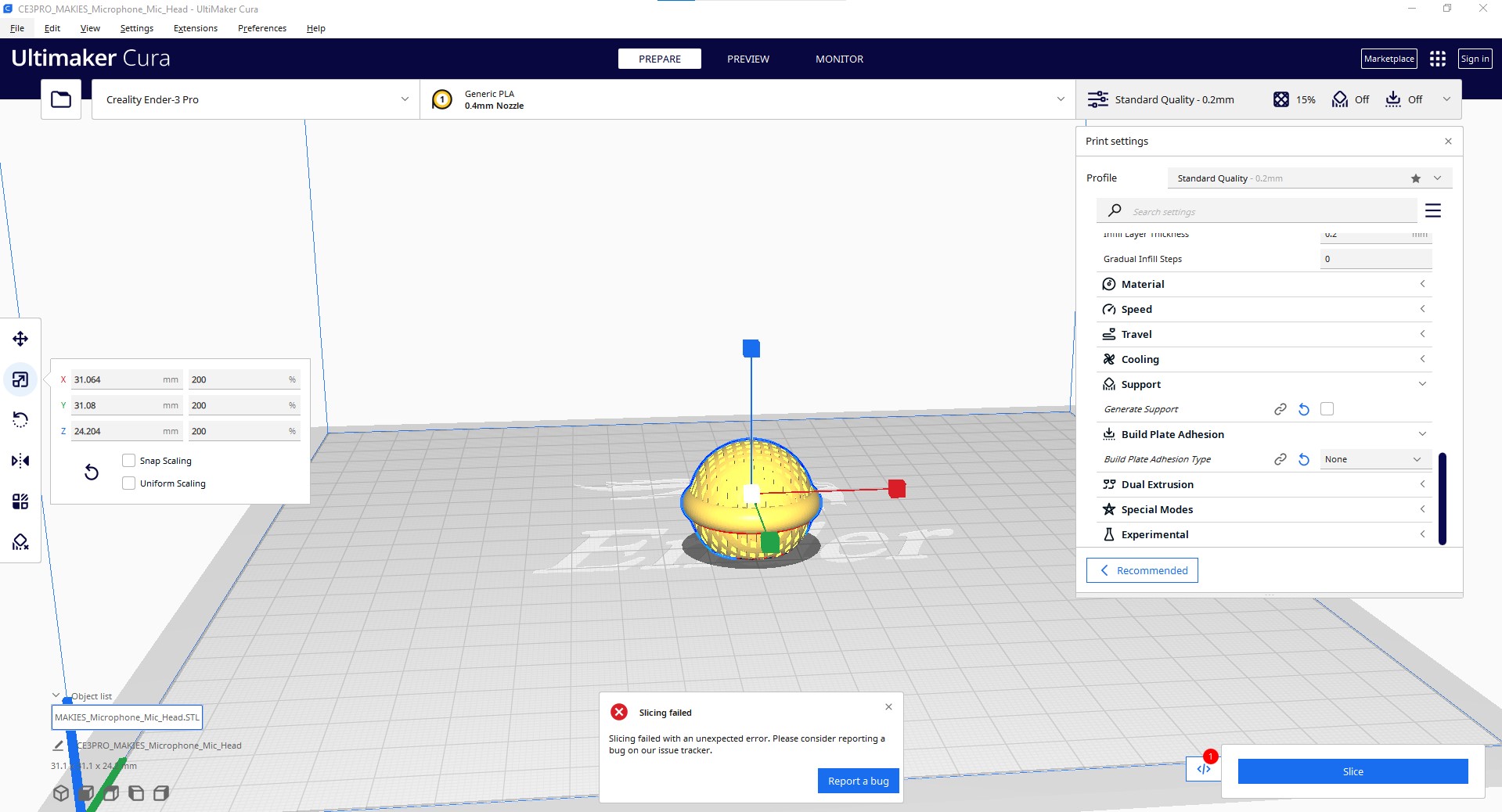Switch to the PREVIEW stage
The height and width of the screenshot is (812, 1502).
click(748, 59)
